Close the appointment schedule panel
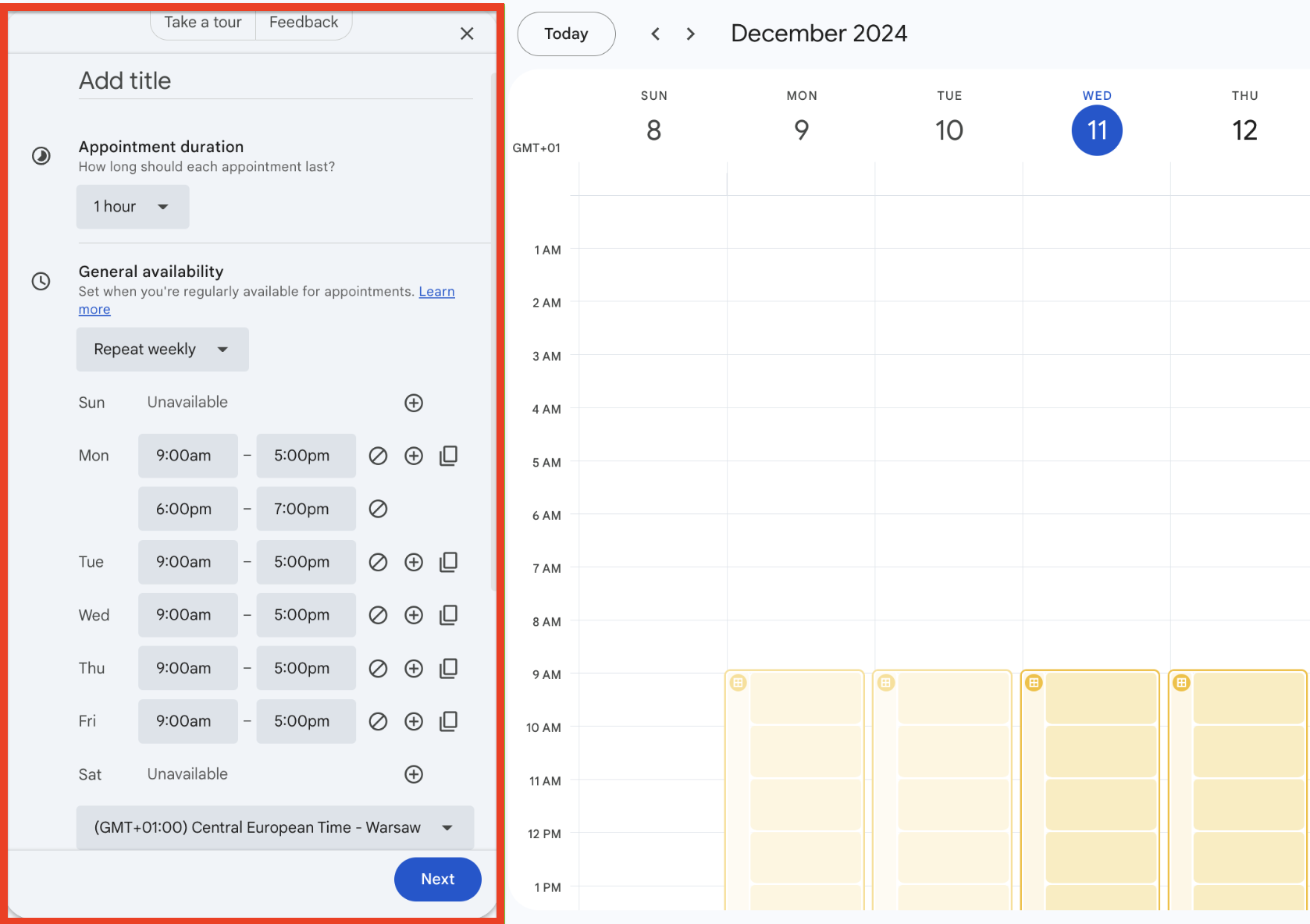 point(467,34)
